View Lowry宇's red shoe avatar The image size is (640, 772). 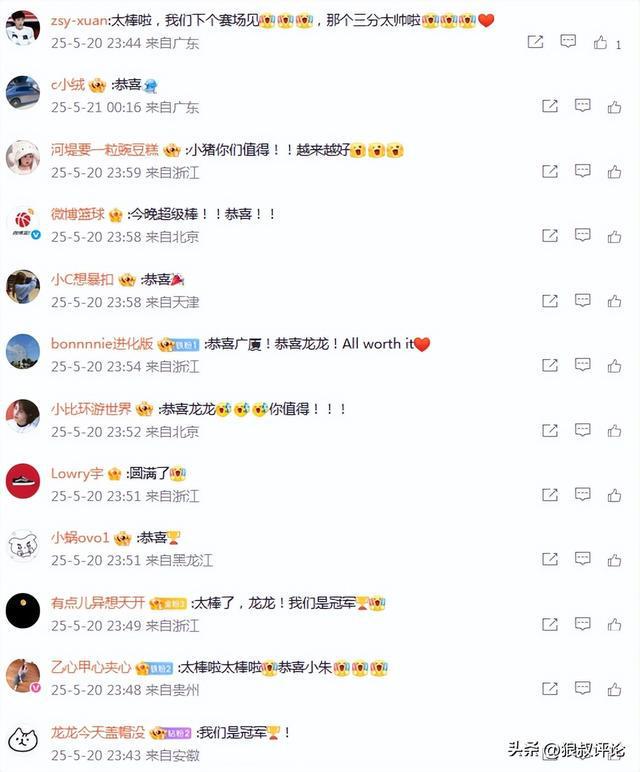click(23, 481)
